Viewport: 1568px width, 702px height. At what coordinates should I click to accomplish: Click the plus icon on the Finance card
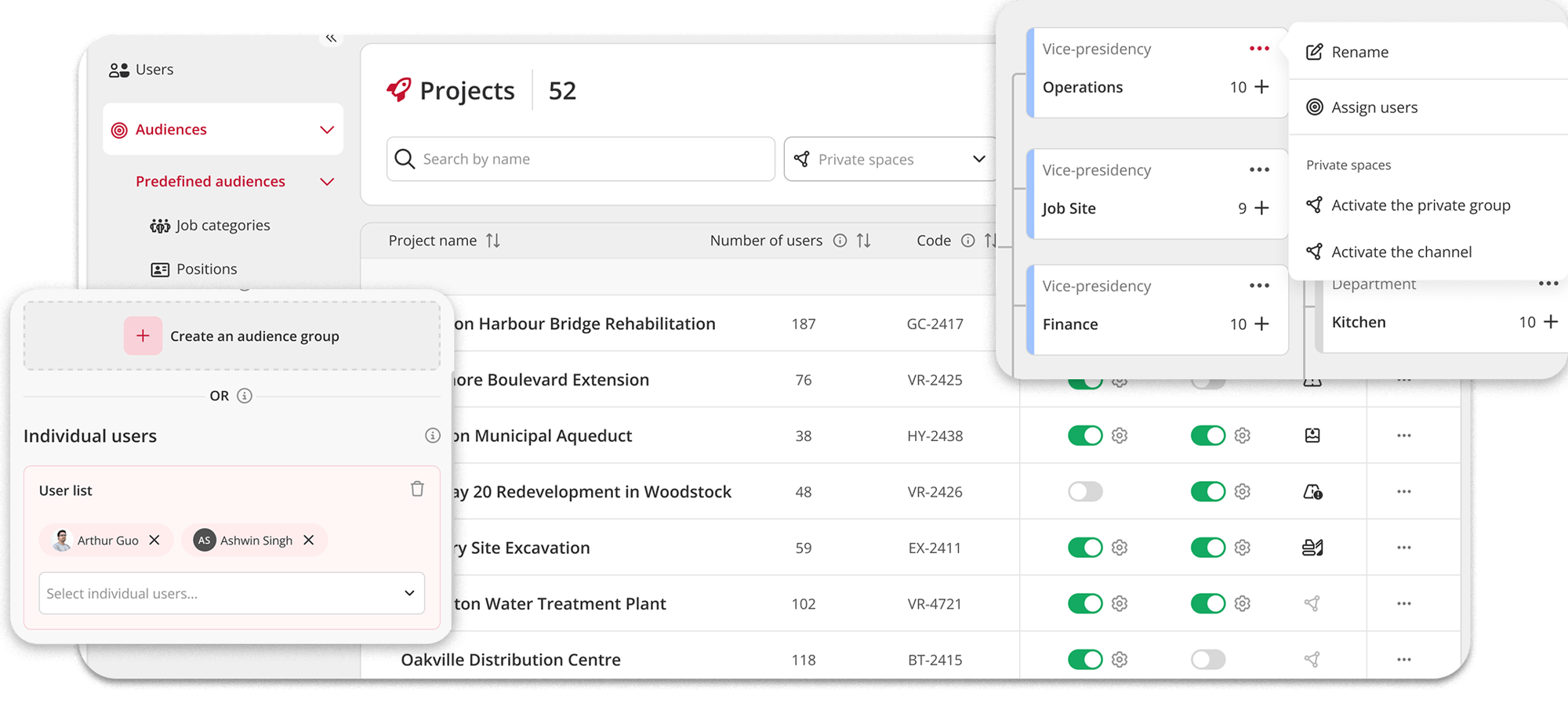[x=1261, y=324]
